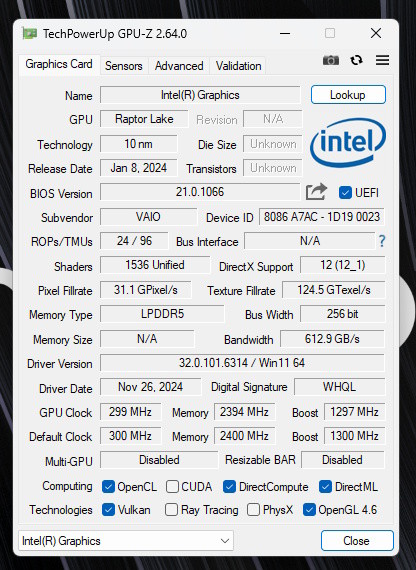
Task: Click the Bus Interface value N/A
Action: (x=310, y=241)
